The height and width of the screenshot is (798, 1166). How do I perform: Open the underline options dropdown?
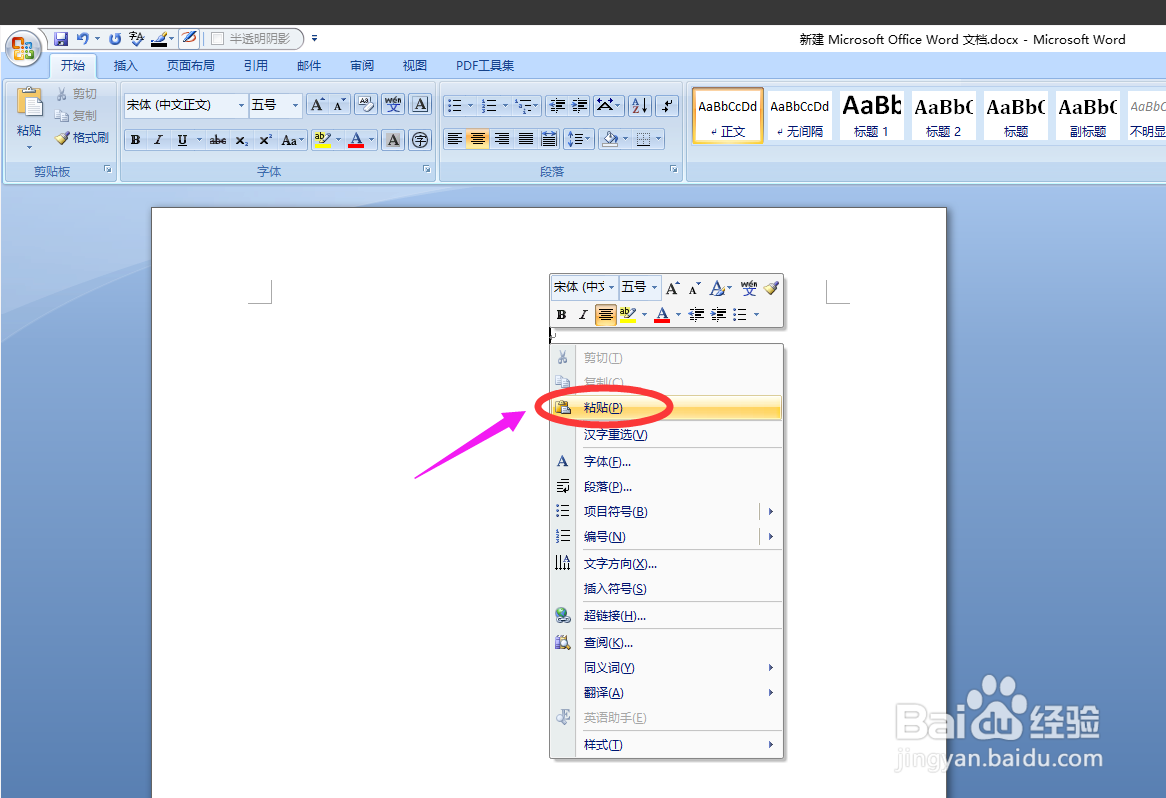[x=198, y=140]
